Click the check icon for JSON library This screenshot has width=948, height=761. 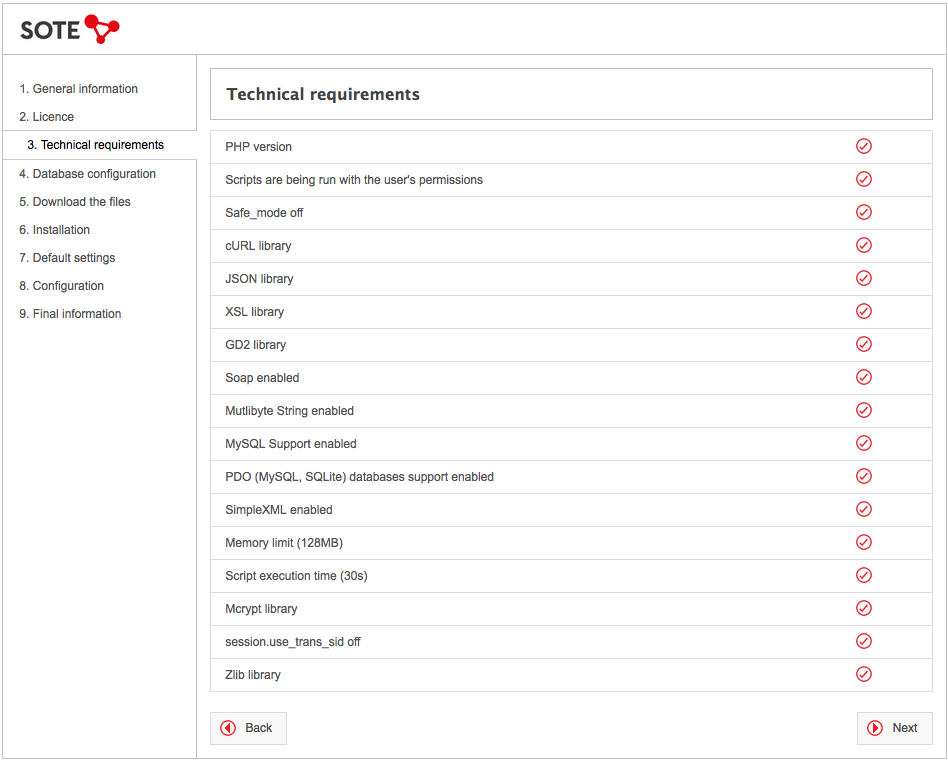pyautogui.click(x=863, y=278)
